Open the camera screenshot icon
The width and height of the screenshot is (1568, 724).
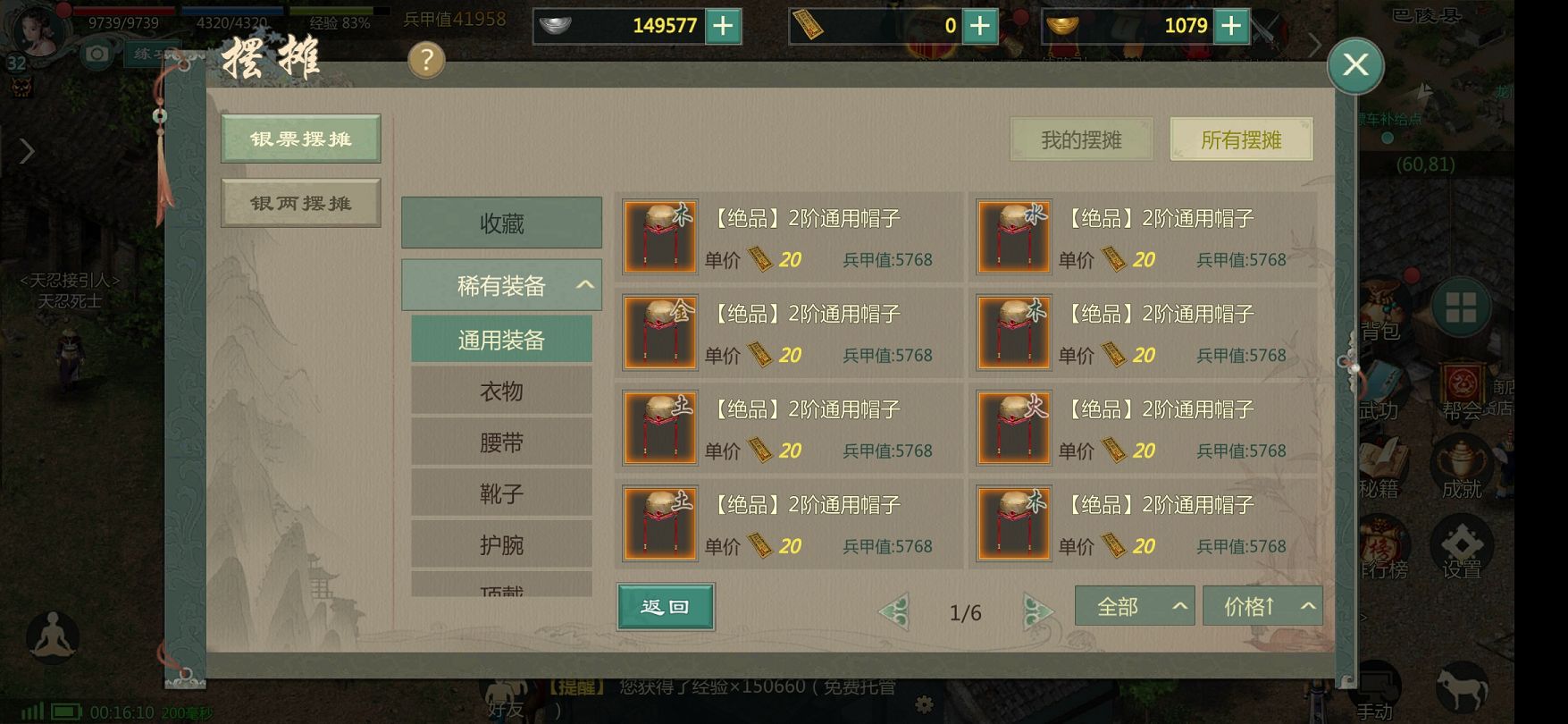click(x=96, y=55)
